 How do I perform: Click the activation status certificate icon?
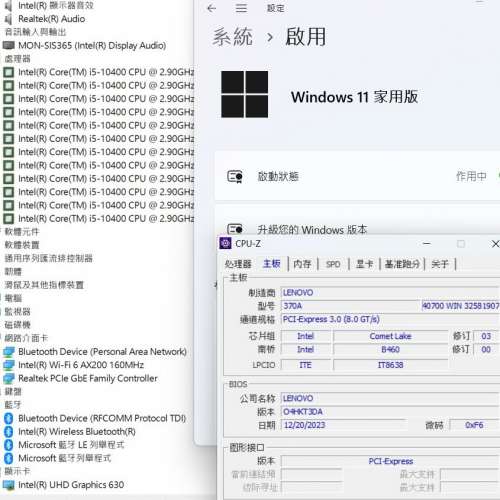click(x=235, y=176)
